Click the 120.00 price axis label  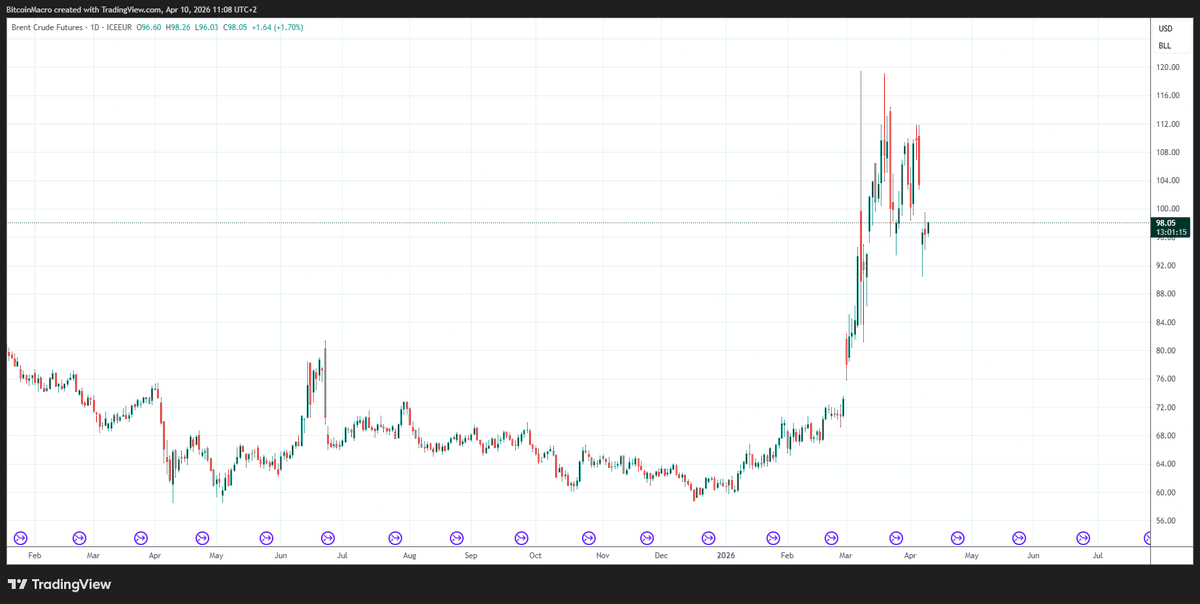(x=1168, y=68)
